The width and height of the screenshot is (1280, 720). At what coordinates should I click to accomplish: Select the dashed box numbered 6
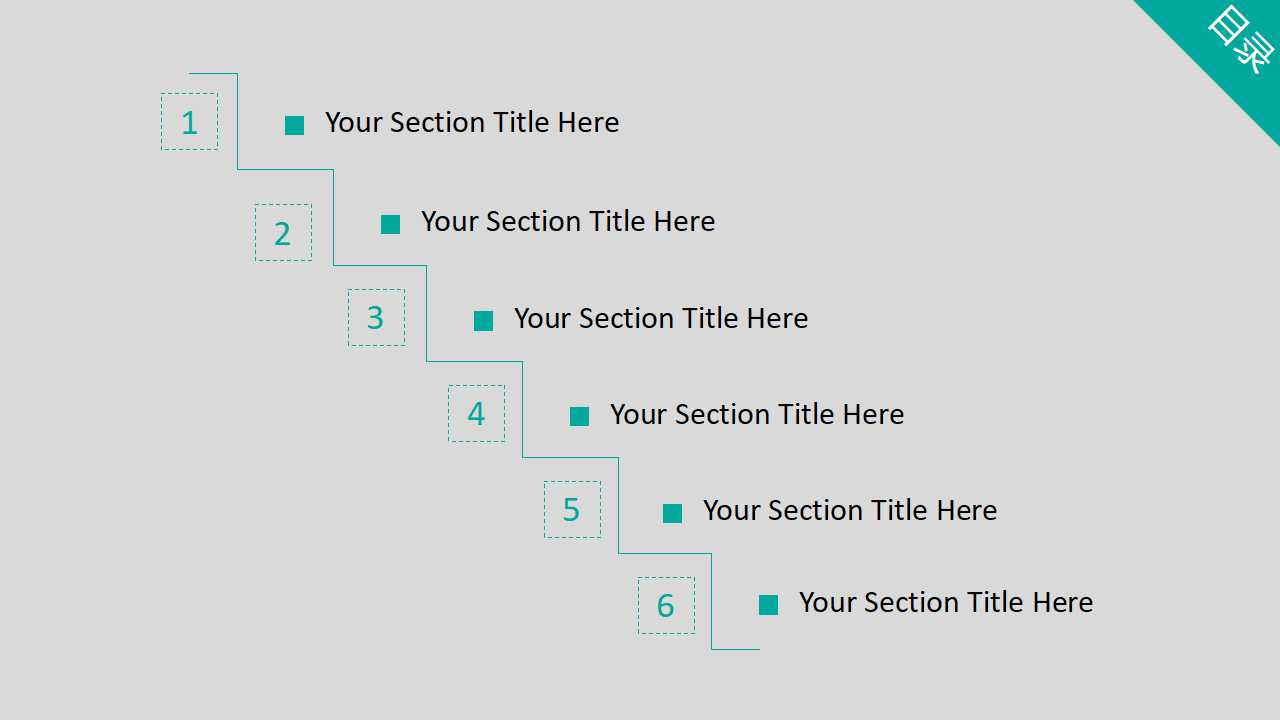[666, 605]
